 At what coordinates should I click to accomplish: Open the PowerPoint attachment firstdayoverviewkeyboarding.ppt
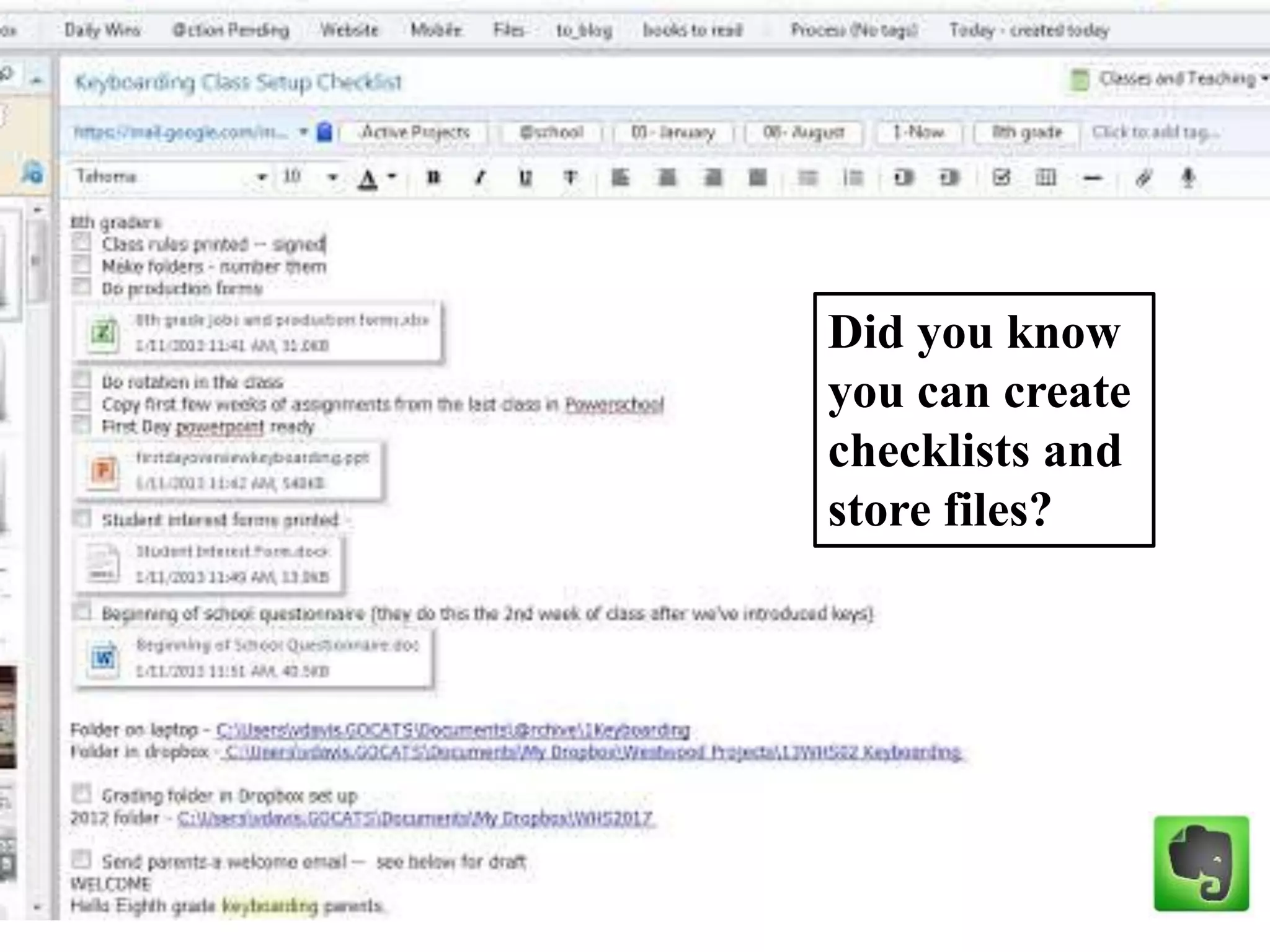point(228,470)
